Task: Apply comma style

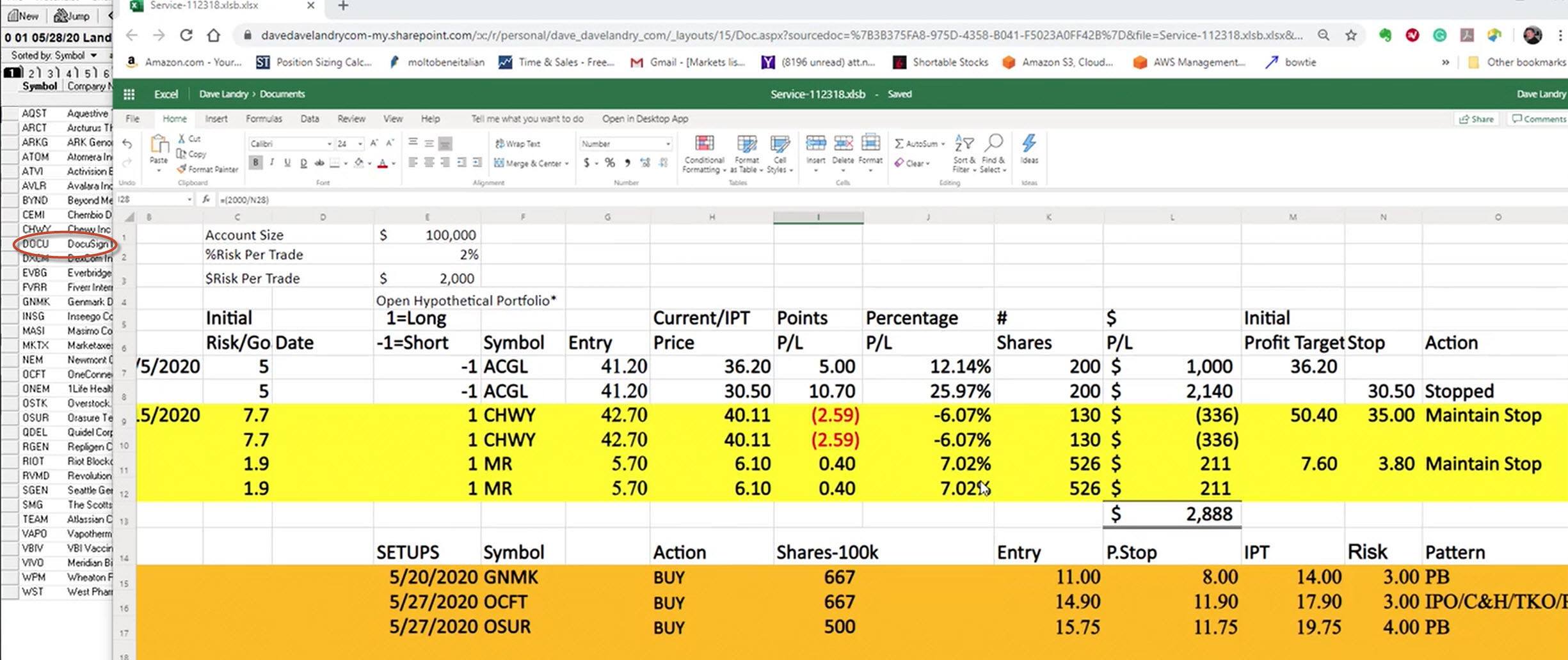Action: (x=627, y=163)
